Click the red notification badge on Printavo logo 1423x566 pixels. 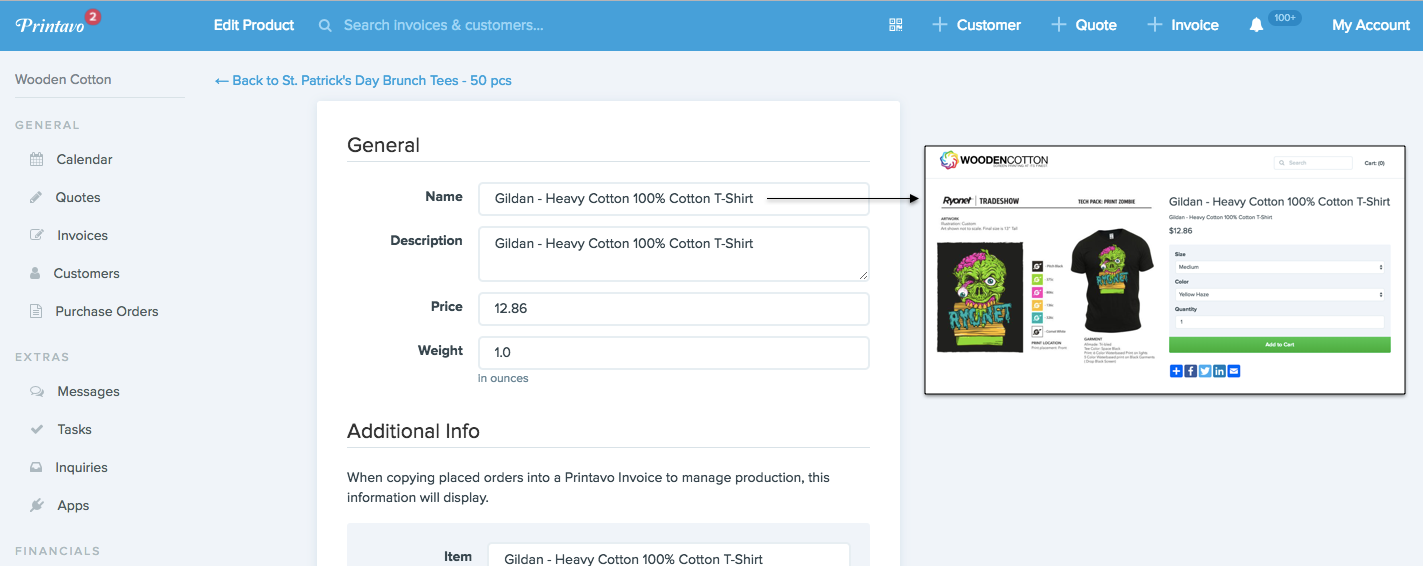[x=92, y=17]
